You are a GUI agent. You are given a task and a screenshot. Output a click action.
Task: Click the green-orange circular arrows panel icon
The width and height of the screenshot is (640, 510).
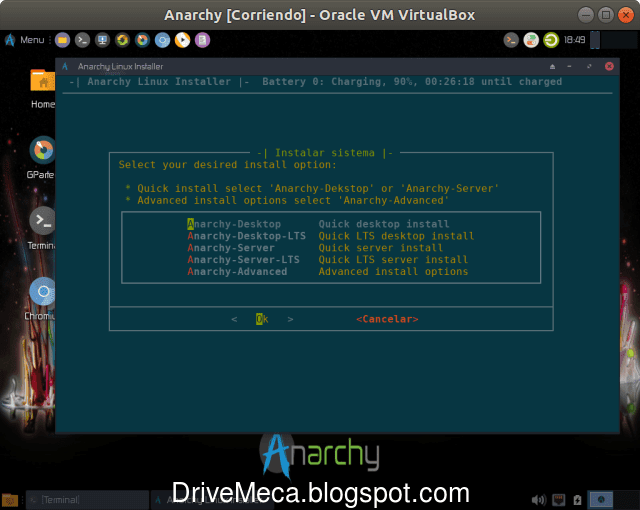click(x=122, y=40)
